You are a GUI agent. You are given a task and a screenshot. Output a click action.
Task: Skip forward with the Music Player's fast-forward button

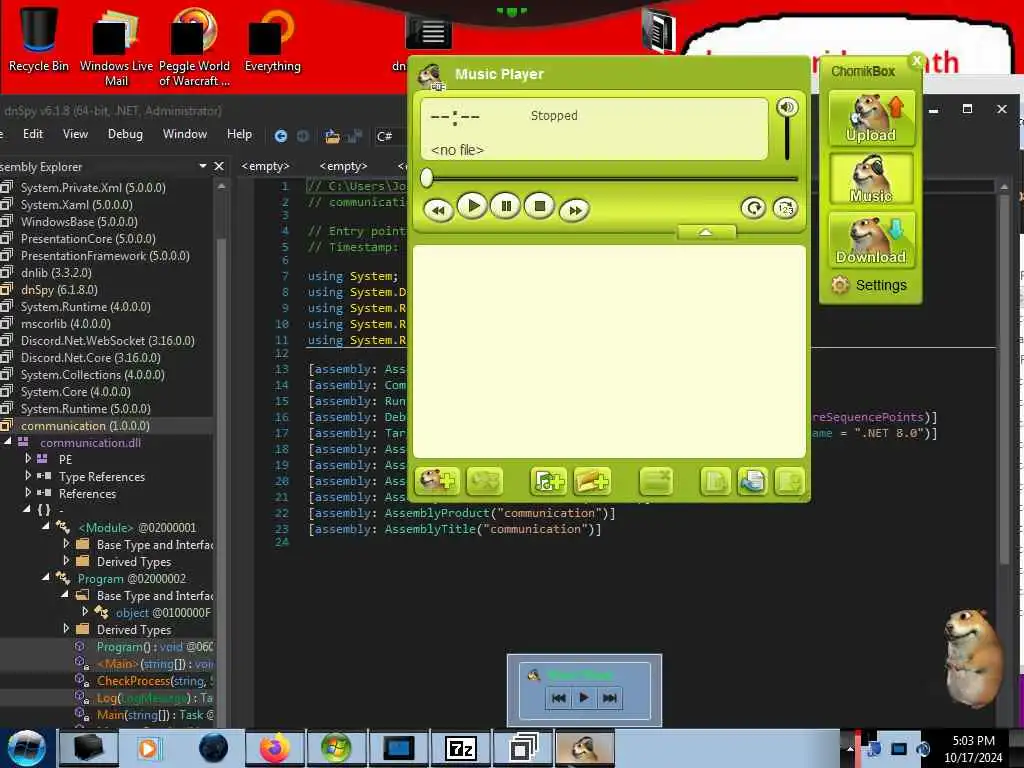click(574, 210)
